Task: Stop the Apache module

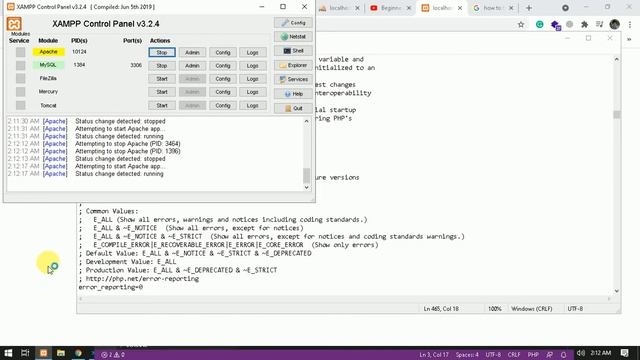Action: point(162,53)
